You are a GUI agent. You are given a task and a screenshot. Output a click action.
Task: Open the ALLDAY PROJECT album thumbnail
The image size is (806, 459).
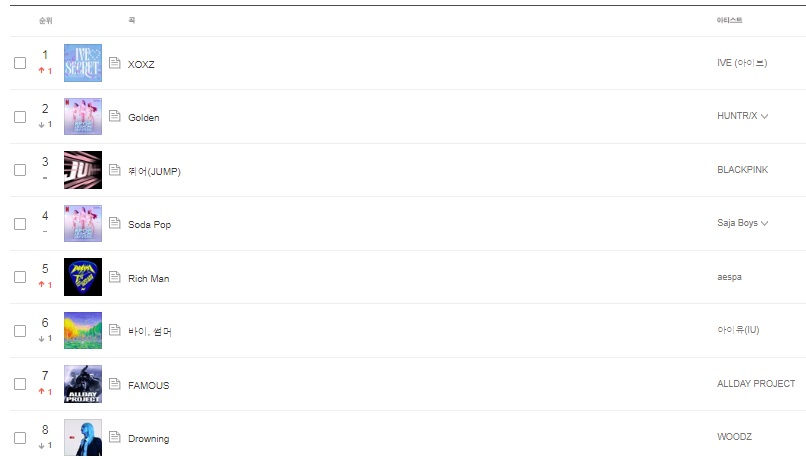click(83, 384)
